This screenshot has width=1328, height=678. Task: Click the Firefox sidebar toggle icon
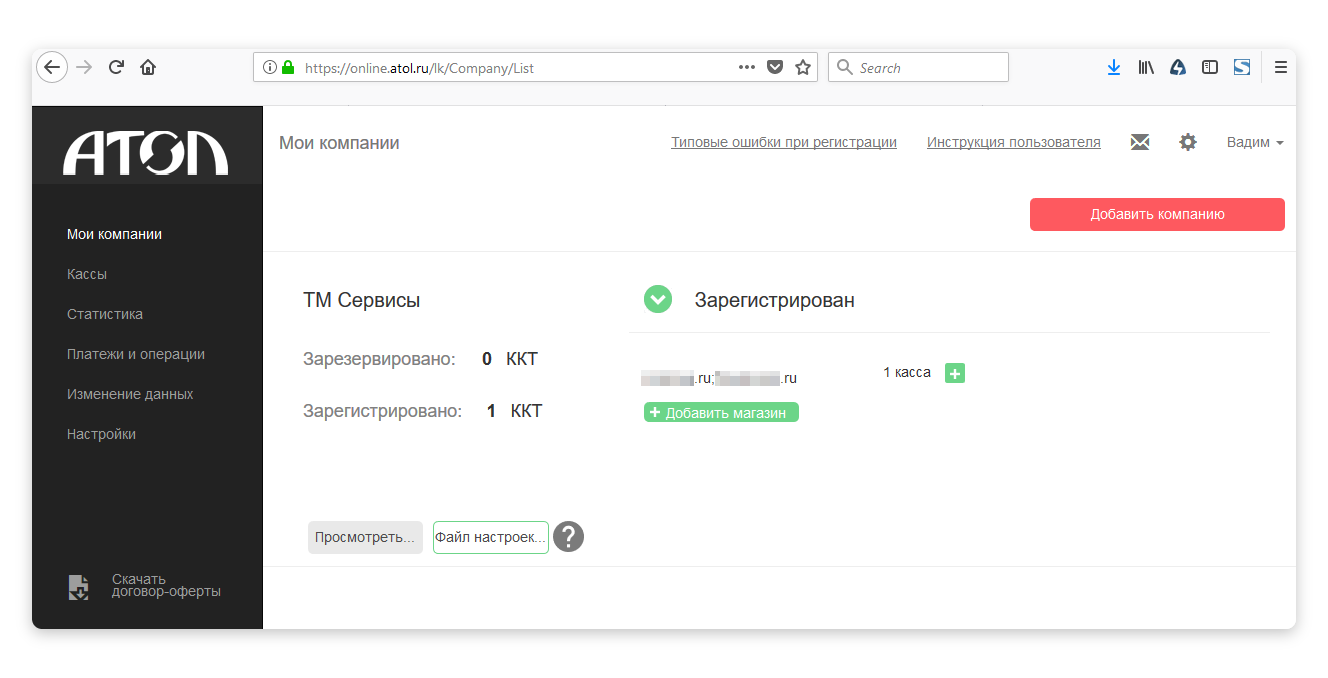pyautogui.click(x=1210, y=66)
